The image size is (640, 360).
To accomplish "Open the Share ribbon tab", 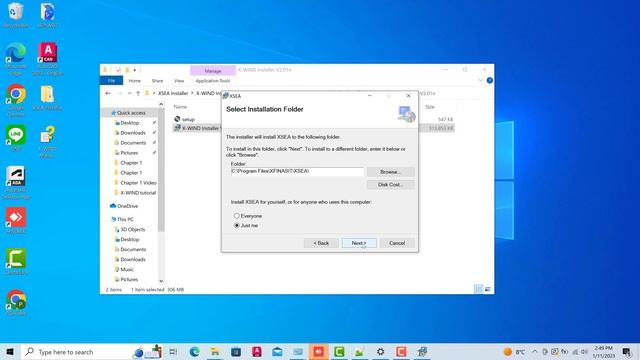I will 158,81.
